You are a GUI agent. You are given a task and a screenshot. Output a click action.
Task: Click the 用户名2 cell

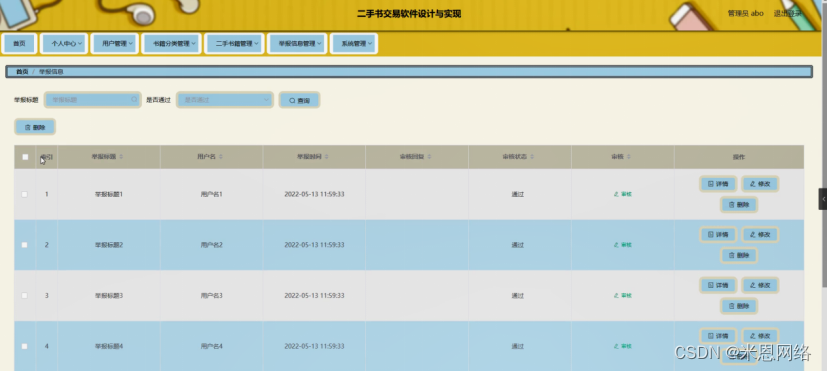211,245
